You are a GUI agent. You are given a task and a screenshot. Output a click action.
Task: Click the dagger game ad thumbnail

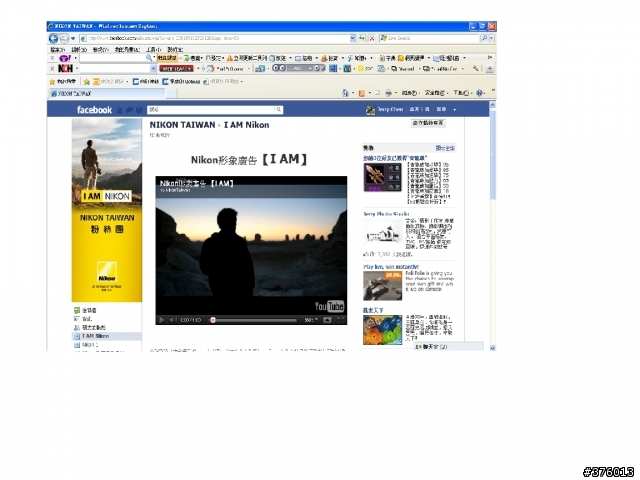pos(382,177)
